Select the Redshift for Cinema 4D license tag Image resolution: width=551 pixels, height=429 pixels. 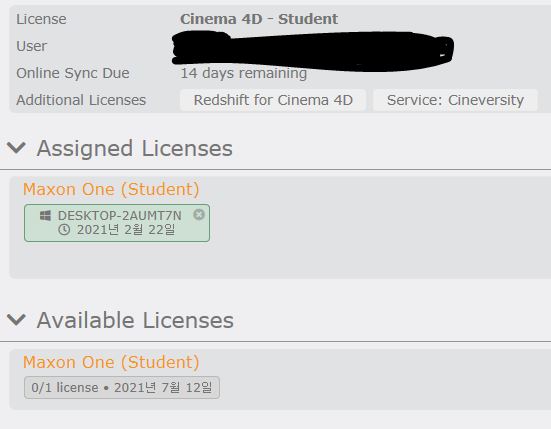(x=273, y=100)
